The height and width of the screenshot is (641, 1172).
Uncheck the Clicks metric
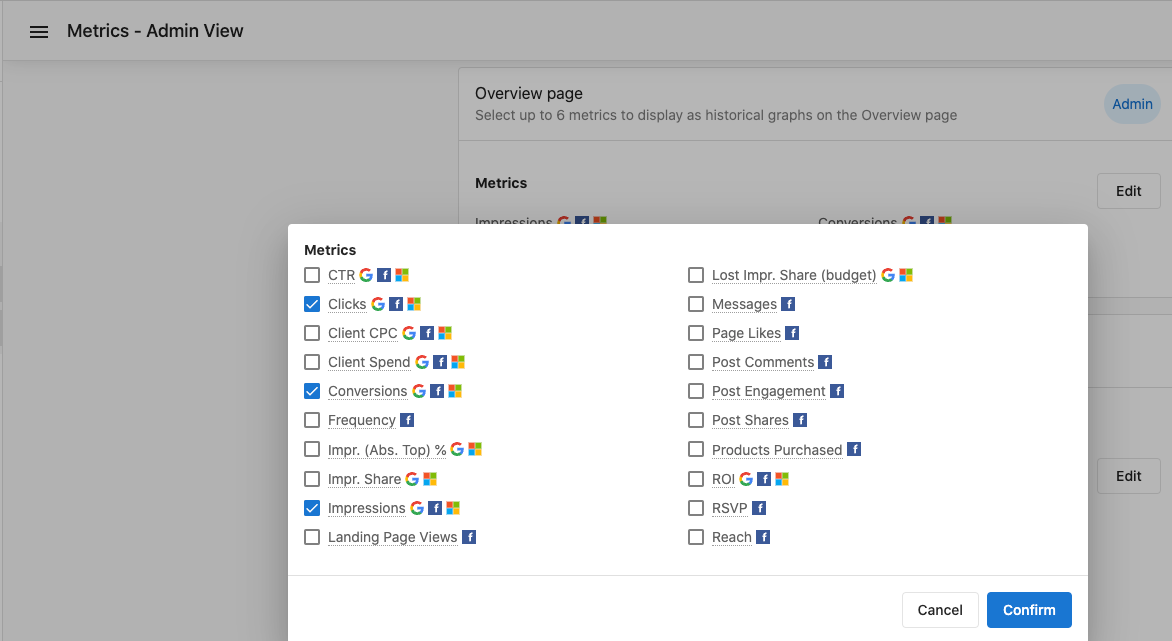tap(311, 303)
